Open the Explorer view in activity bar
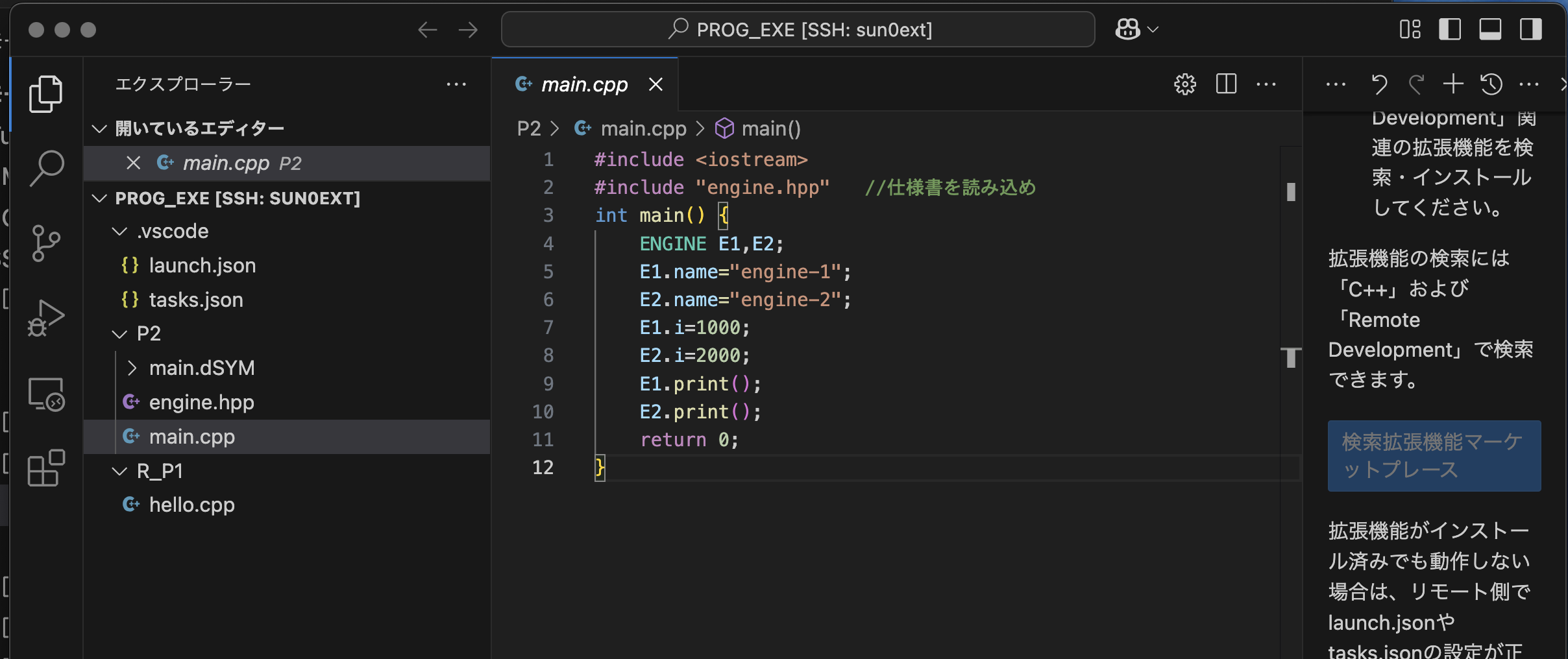The image size is (1568, 659). tap(46, 94)
